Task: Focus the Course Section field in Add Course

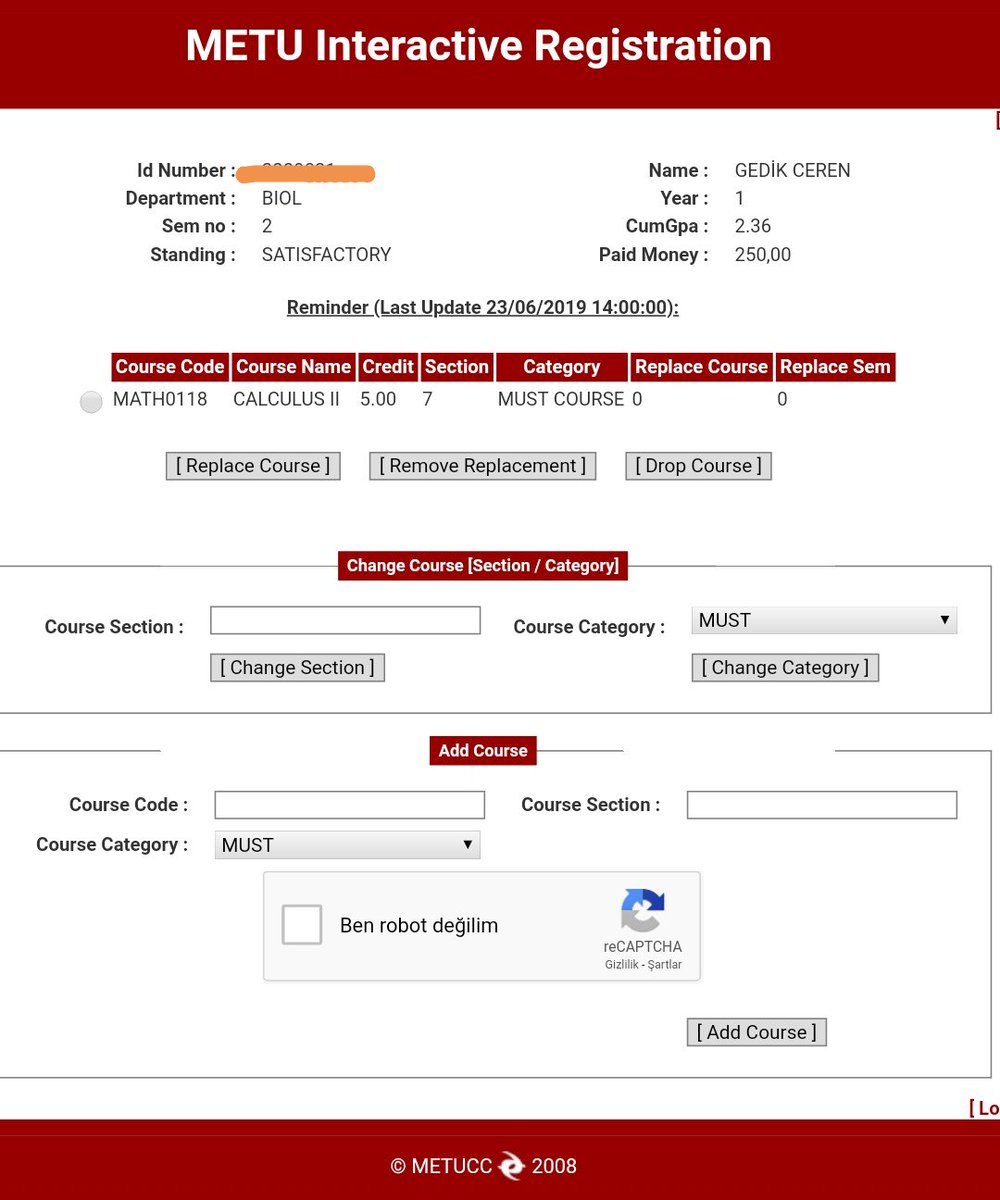Action: pyautogui.click(x=822, y=805)
